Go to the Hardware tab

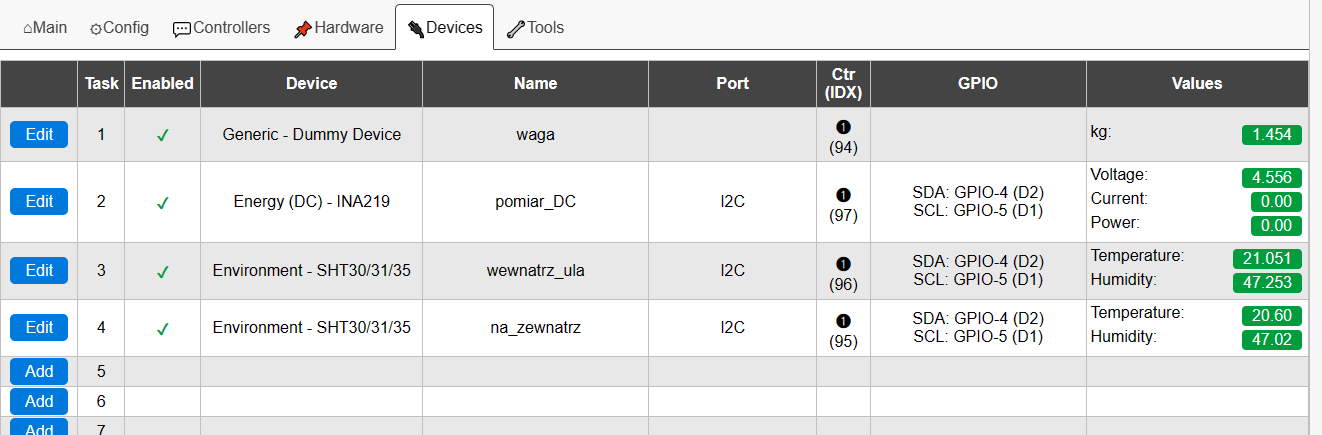click(338, 28)
